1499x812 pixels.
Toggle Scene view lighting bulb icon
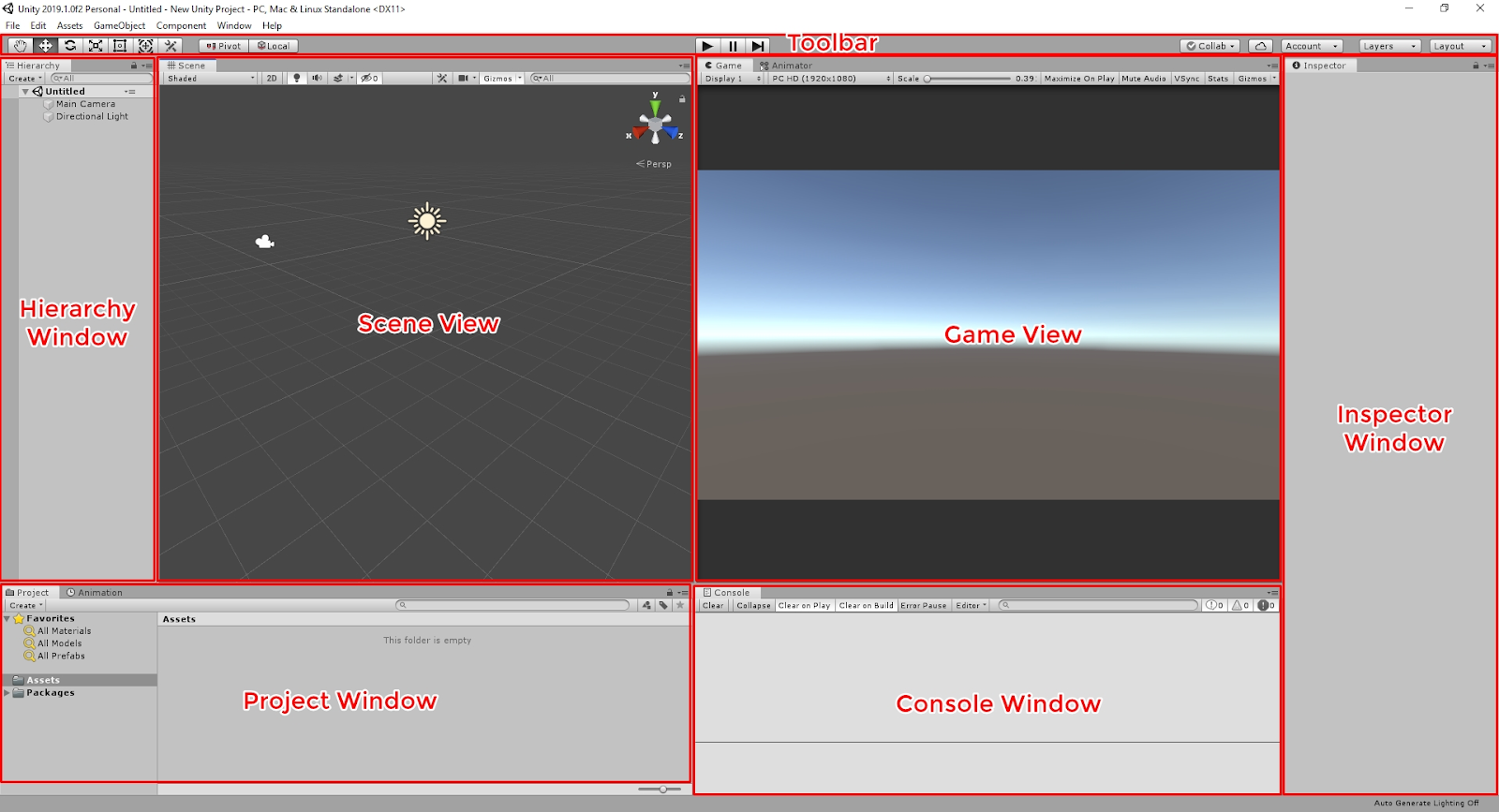pyautogui.click(x=297, y=79)
